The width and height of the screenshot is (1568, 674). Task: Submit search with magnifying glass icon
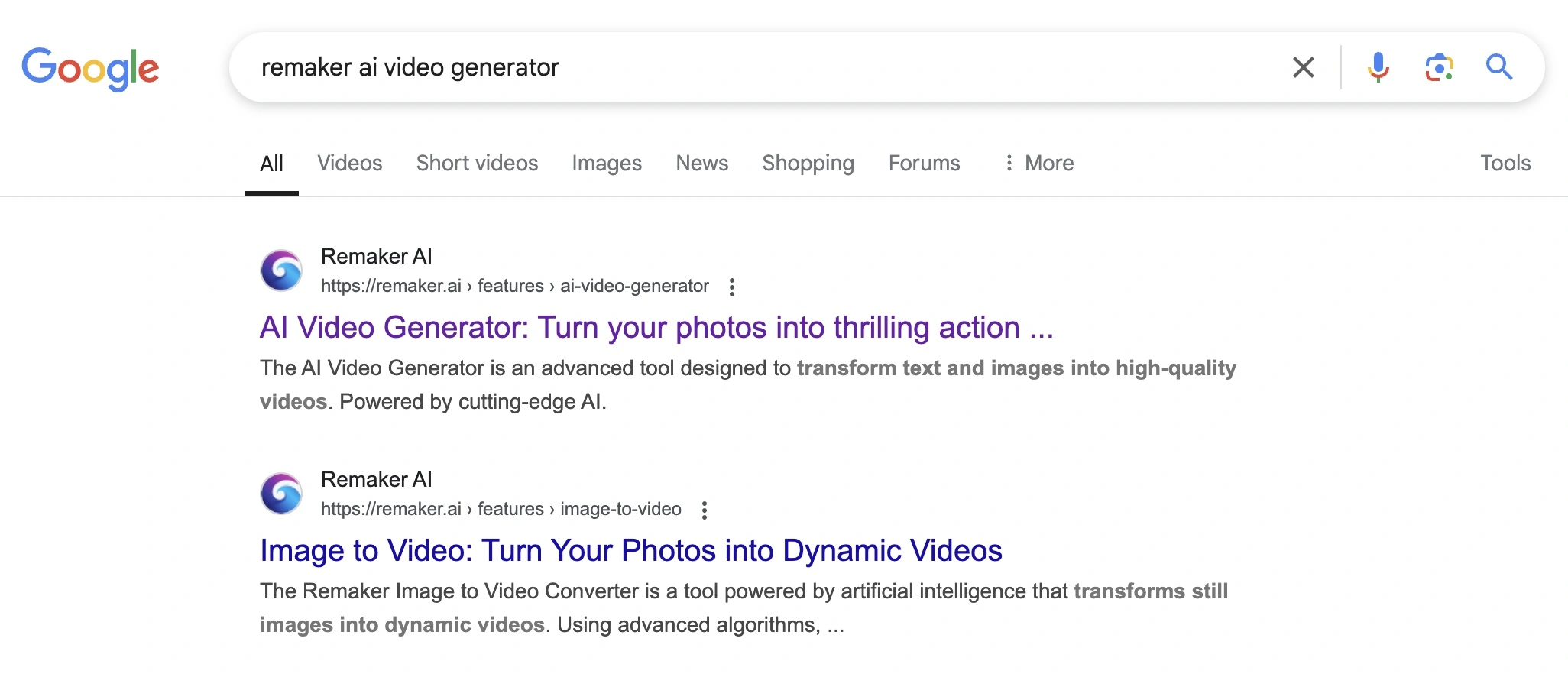click(x=1499, y=67)
